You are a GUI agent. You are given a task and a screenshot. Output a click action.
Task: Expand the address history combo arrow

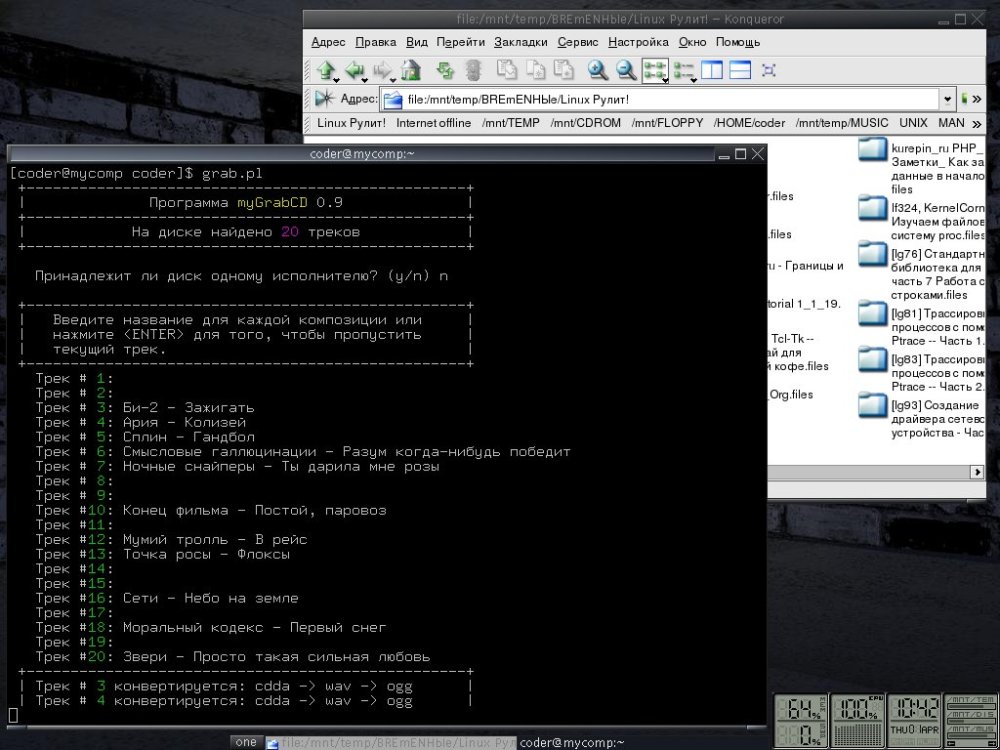pos(947,99)
